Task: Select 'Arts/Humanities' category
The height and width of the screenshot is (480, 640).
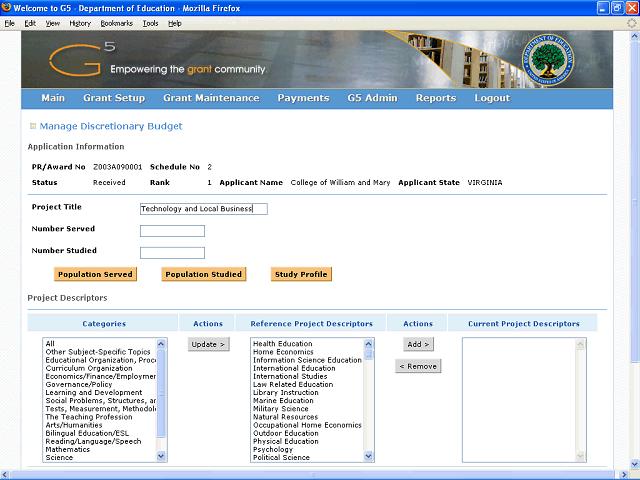Action: (74, 425)
